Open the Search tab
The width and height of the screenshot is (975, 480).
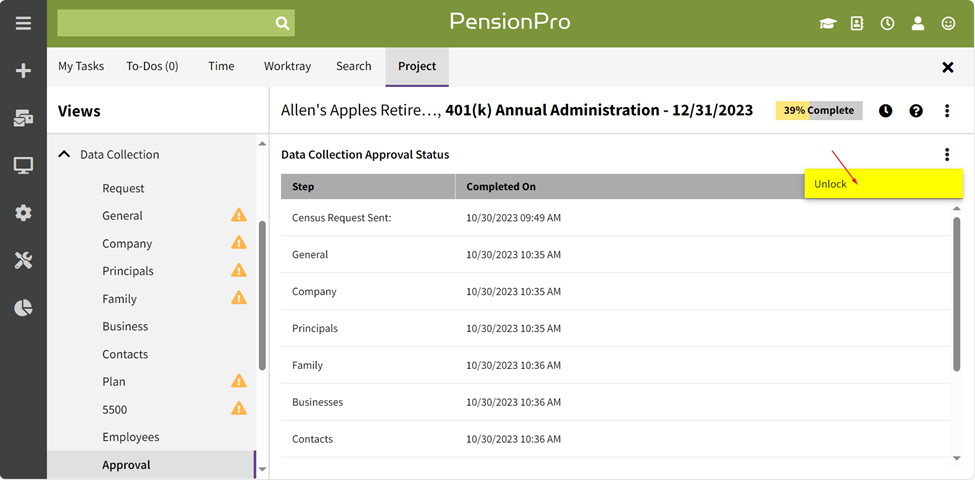point(354,66)
